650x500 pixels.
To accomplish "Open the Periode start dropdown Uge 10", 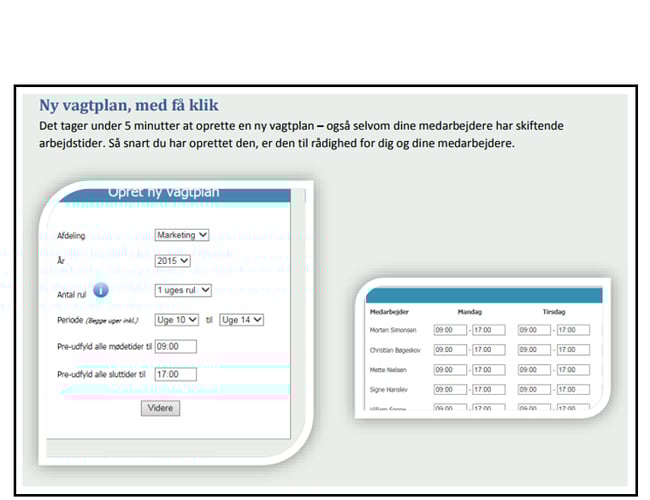I will pyautogui.click(x=177, y=320).
